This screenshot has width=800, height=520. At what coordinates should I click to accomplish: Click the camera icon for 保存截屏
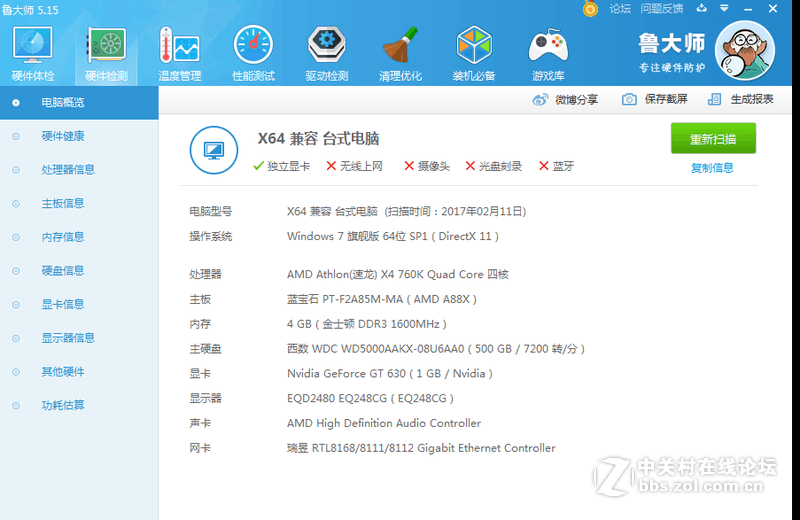point(629,100)
